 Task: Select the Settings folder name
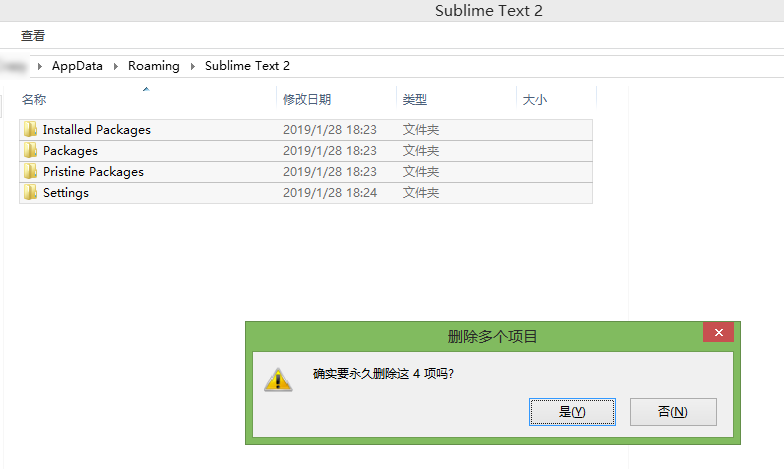point(66,192)
